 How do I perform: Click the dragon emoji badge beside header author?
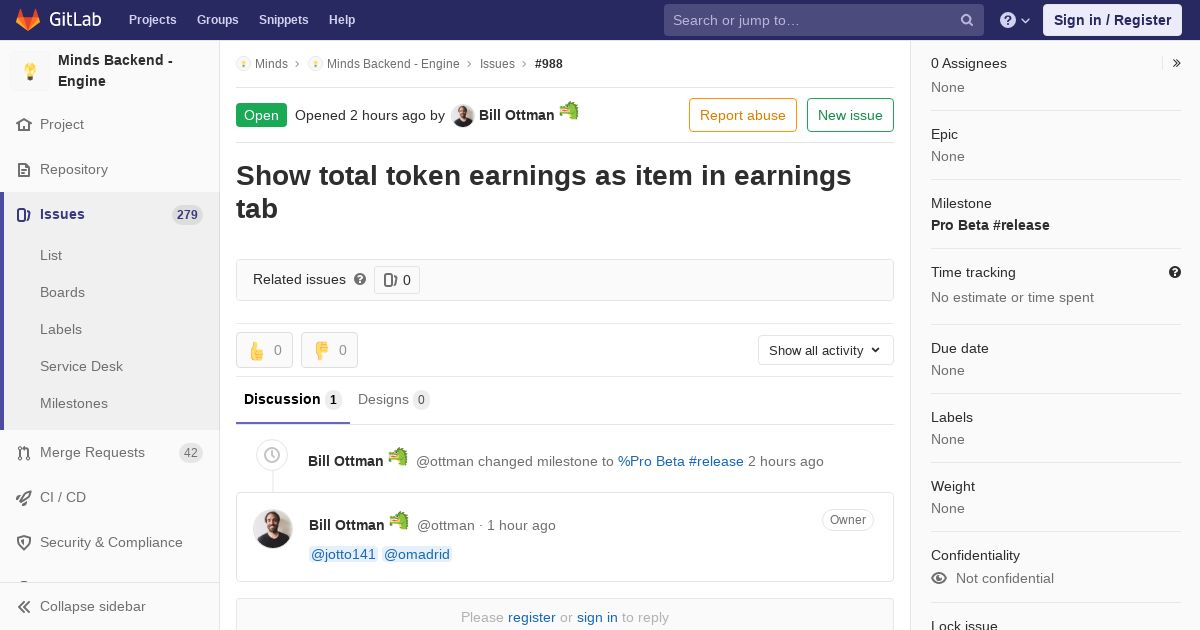click(x=569, y=110)
